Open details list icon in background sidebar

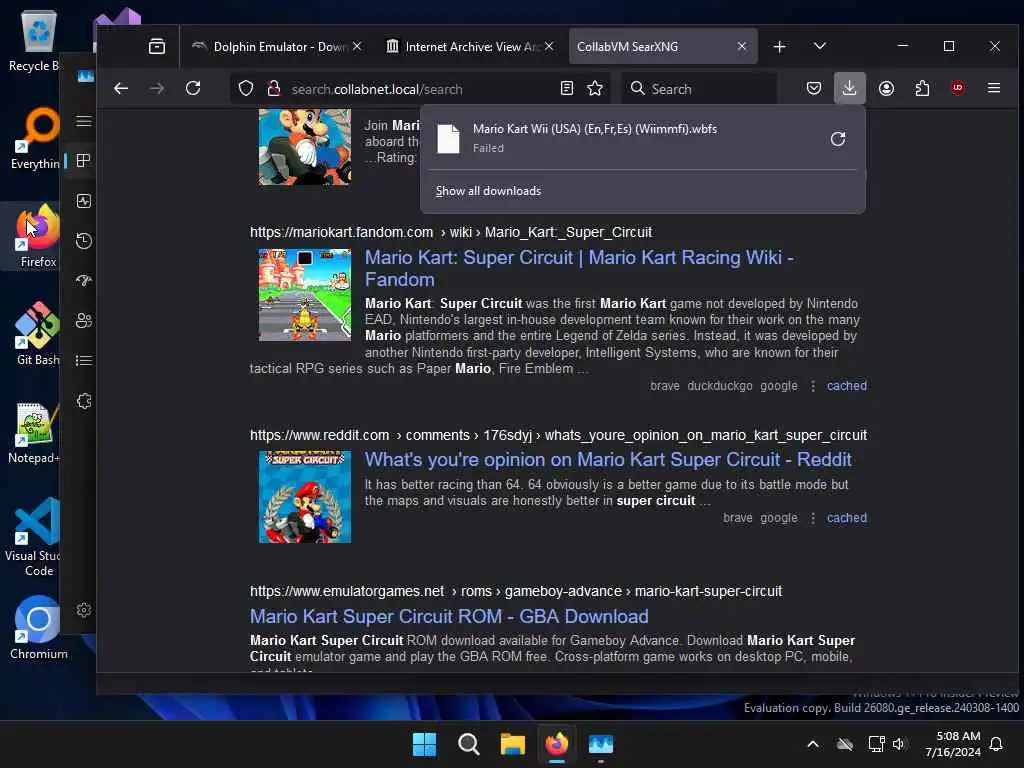84,360
